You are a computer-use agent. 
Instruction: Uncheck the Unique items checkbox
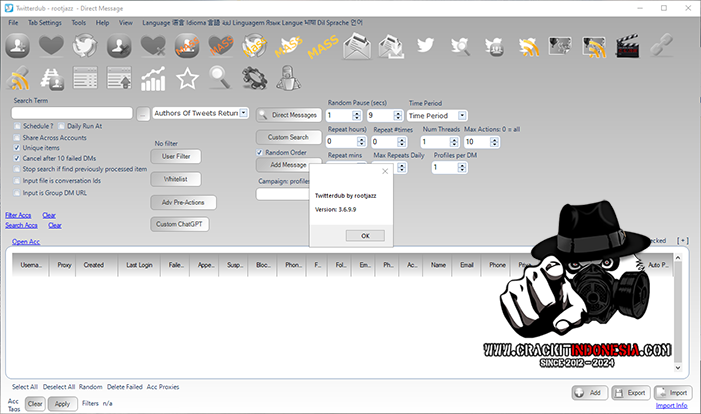coord(17,148)
